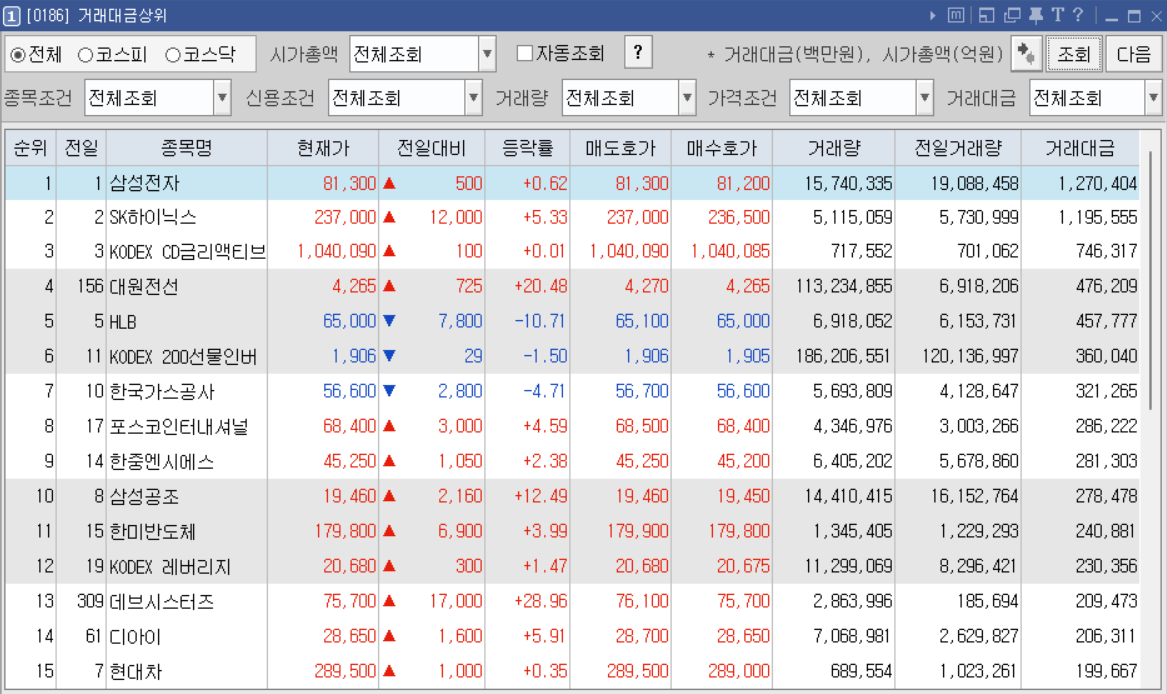Click 대원전선 change rate +20.48
This screenshot has width=1167, height=694.
(x=541, y=287)
